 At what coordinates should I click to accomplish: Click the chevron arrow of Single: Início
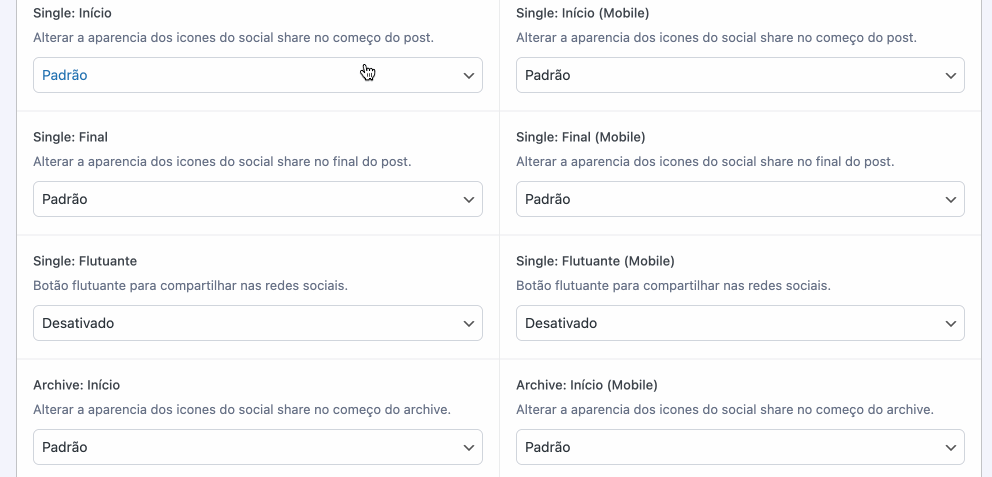coord(469,76)
